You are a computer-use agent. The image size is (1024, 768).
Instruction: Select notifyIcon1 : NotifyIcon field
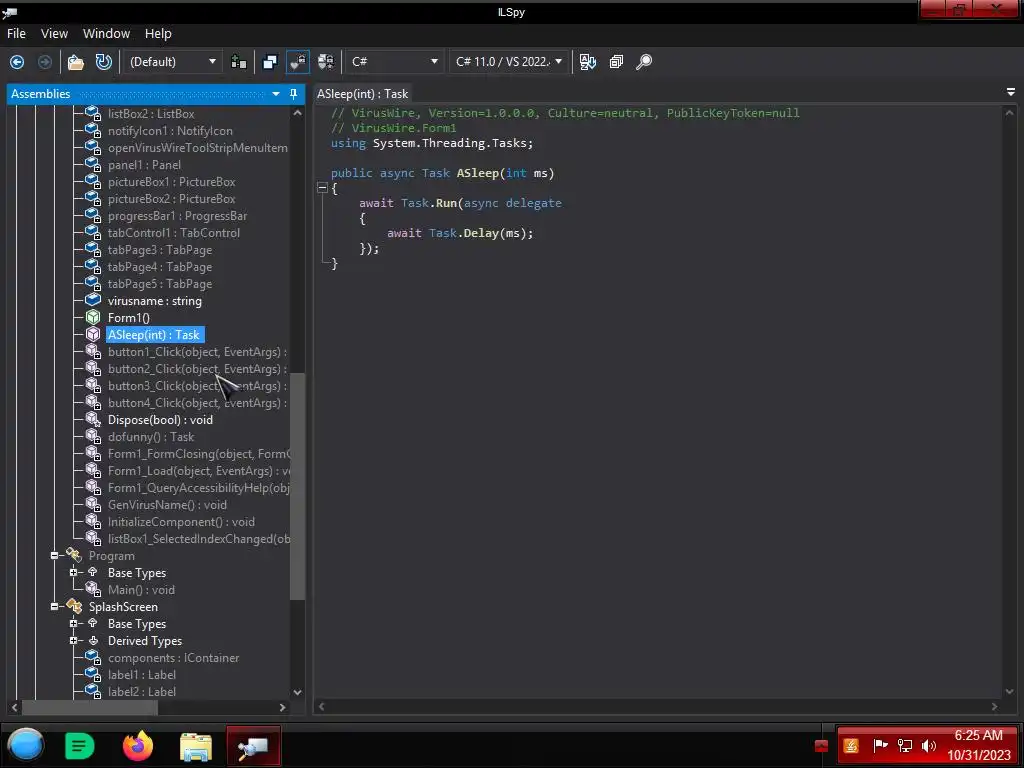pyautogui.click(x=170, y=131)
